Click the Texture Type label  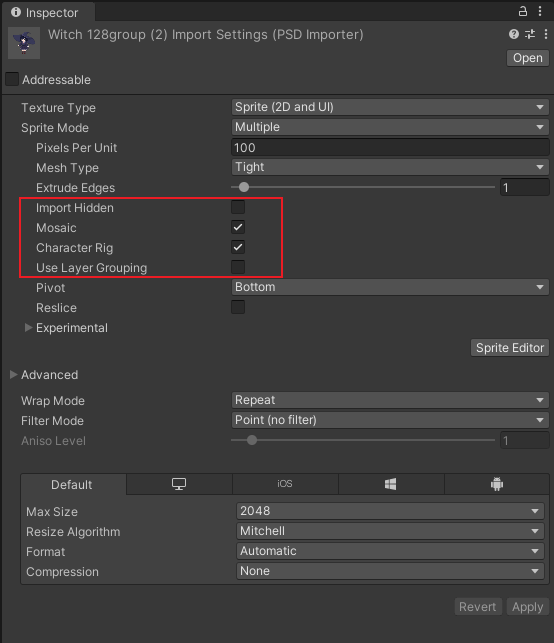tap(58, 107)
